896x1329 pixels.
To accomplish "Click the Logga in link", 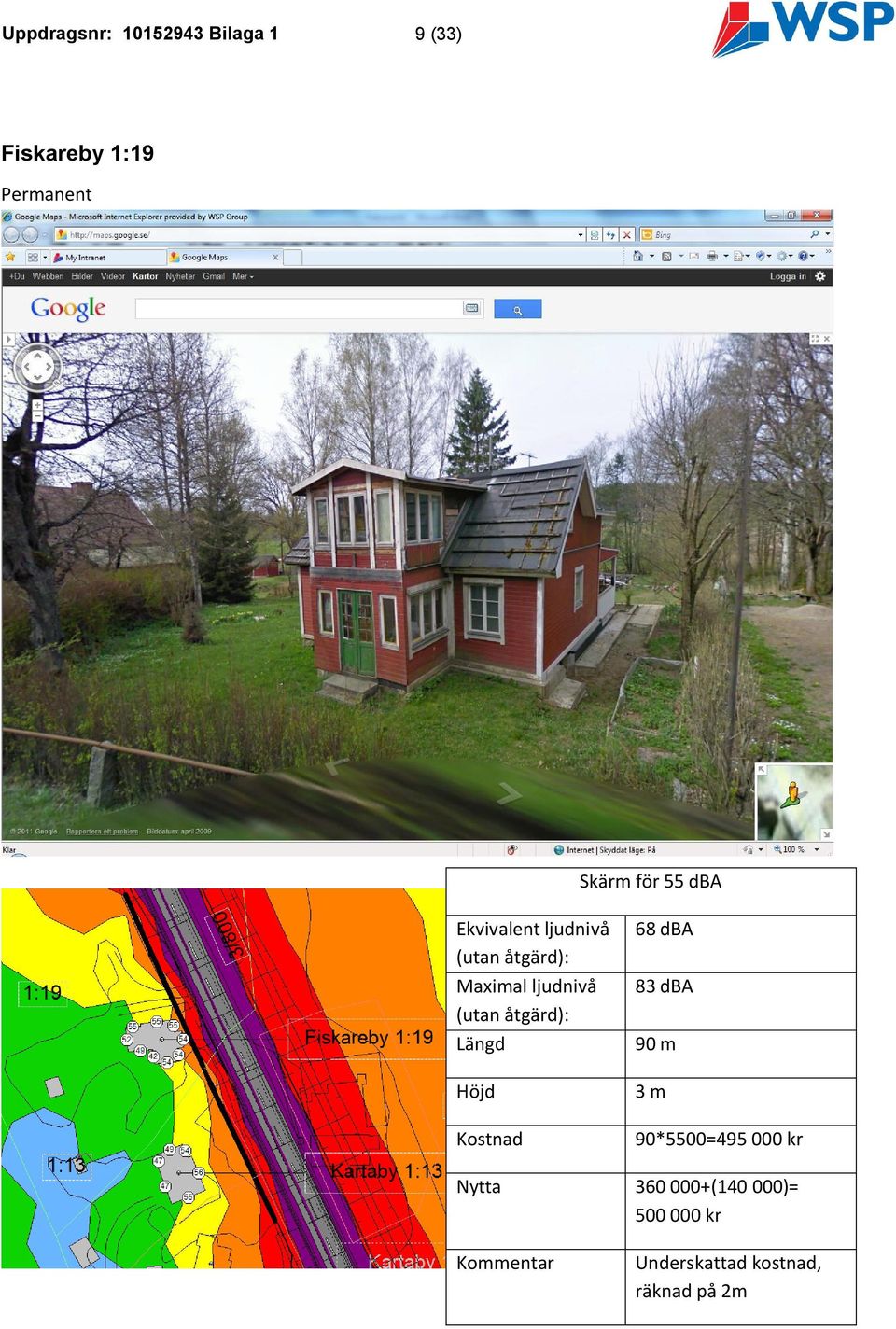I will 788,276.
